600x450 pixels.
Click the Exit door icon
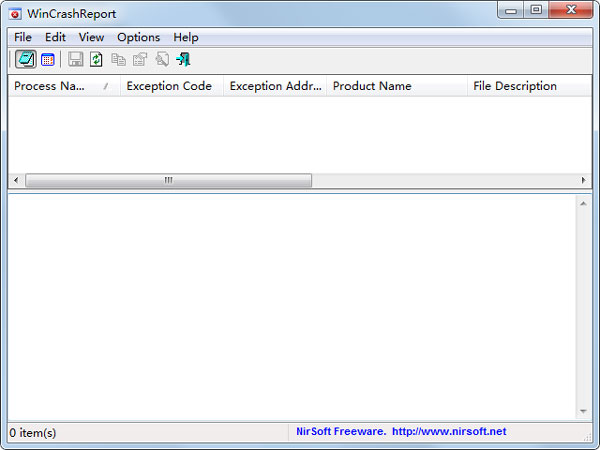(x=183, y=60)
